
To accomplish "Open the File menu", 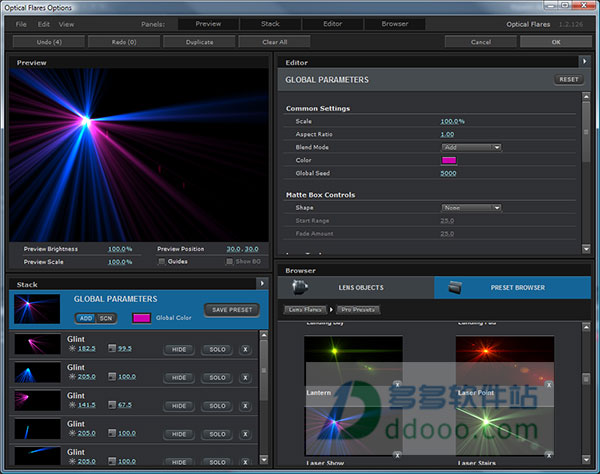I will pos(21,24).
